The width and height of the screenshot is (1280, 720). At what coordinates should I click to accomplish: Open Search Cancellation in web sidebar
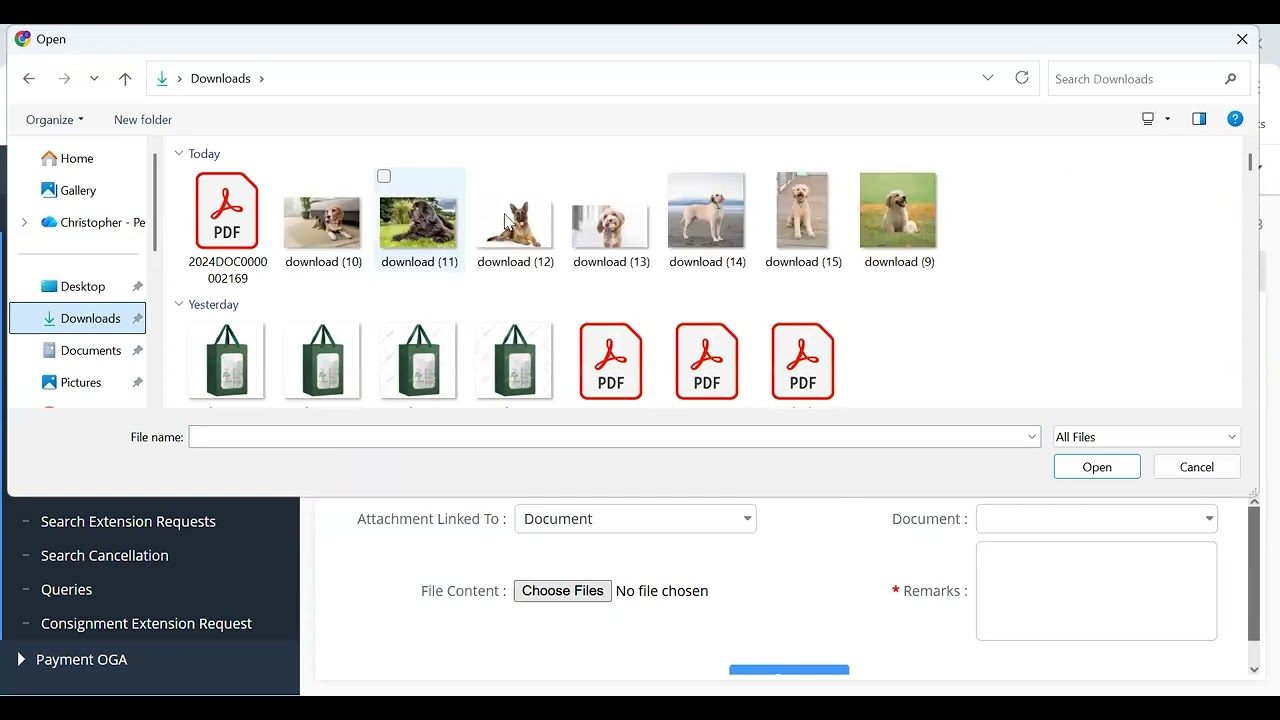105,556
